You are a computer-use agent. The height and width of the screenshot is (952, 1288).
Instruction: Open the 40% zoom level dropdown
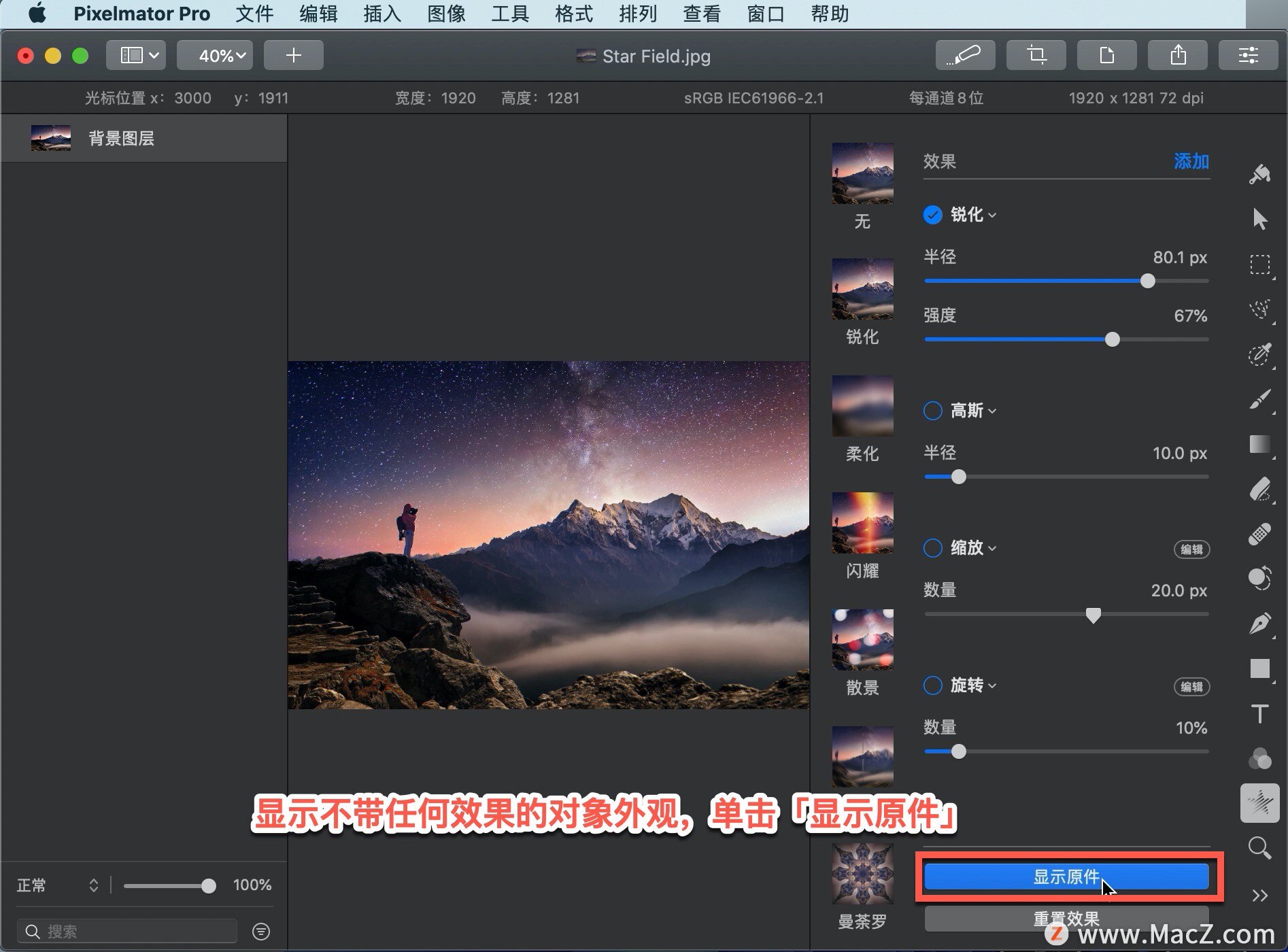pyautogui.click(x=215, y=55)
